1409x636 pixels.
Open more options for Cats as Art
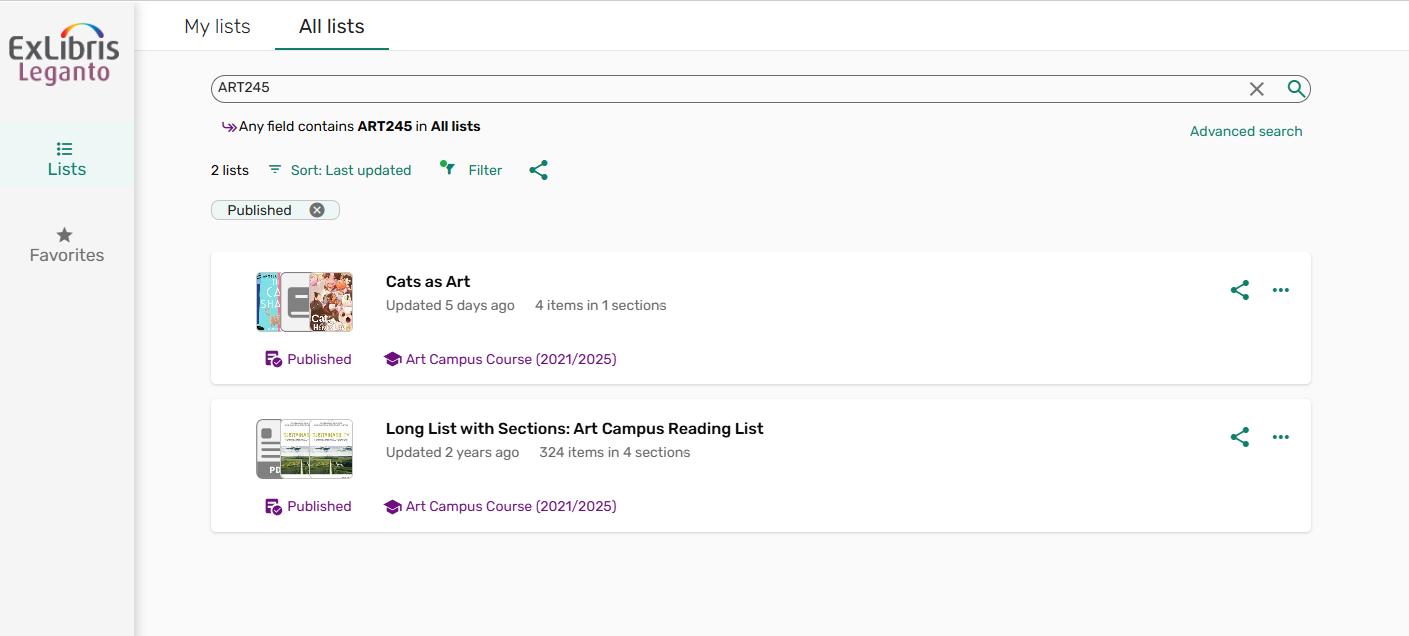click(1281, 290)
